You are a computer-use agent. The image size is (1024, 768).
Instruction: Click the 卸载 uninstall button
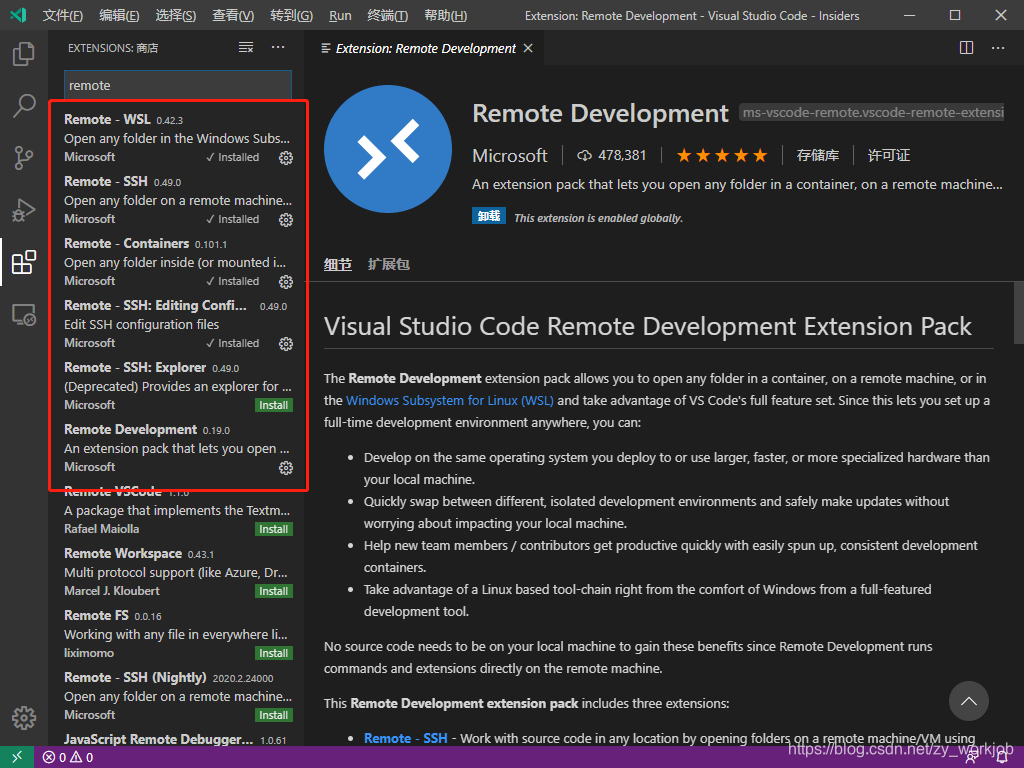coord(488,216)
